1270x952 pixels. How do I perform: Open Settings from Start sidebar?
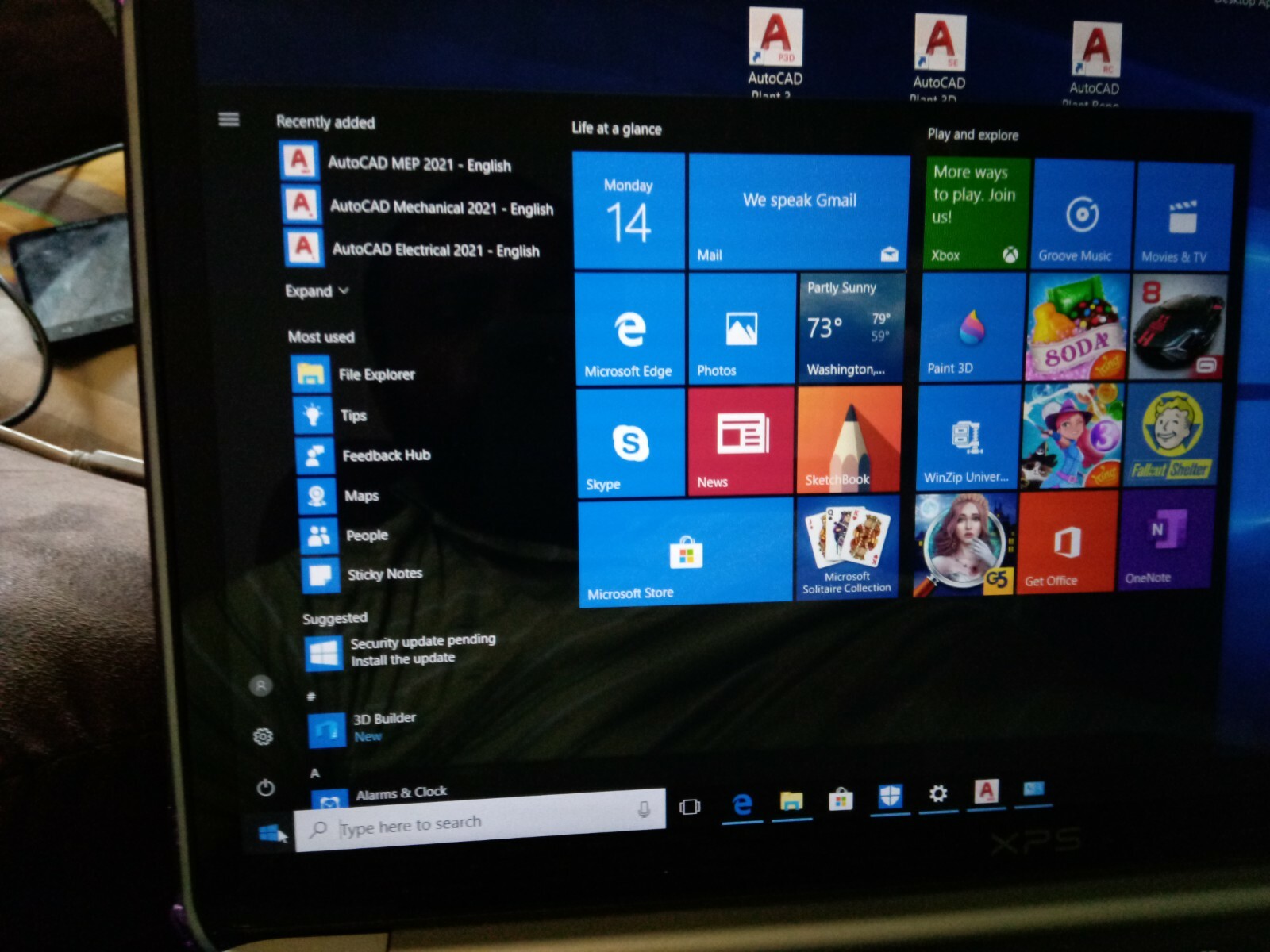pyautogui.click(x=263, y=737)
